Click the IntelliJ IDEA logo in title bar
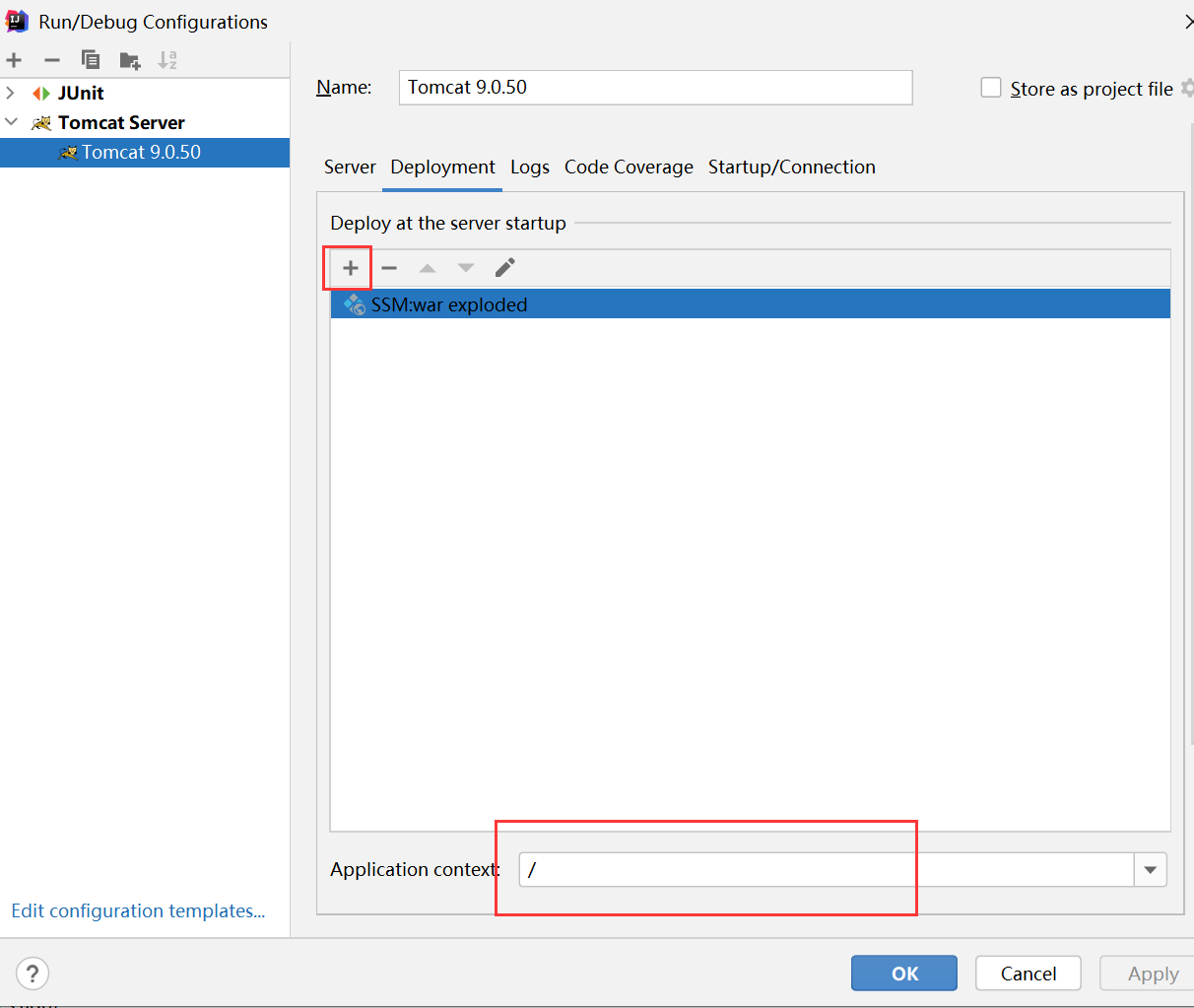 tap(17, 21)
